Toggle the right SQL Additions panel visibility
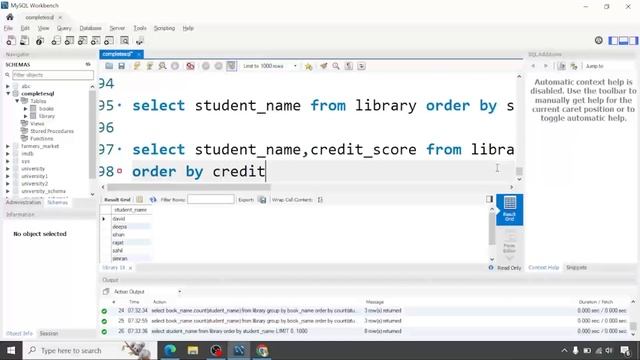The width and height of the screenshot is (640, 360). point(633,40)
